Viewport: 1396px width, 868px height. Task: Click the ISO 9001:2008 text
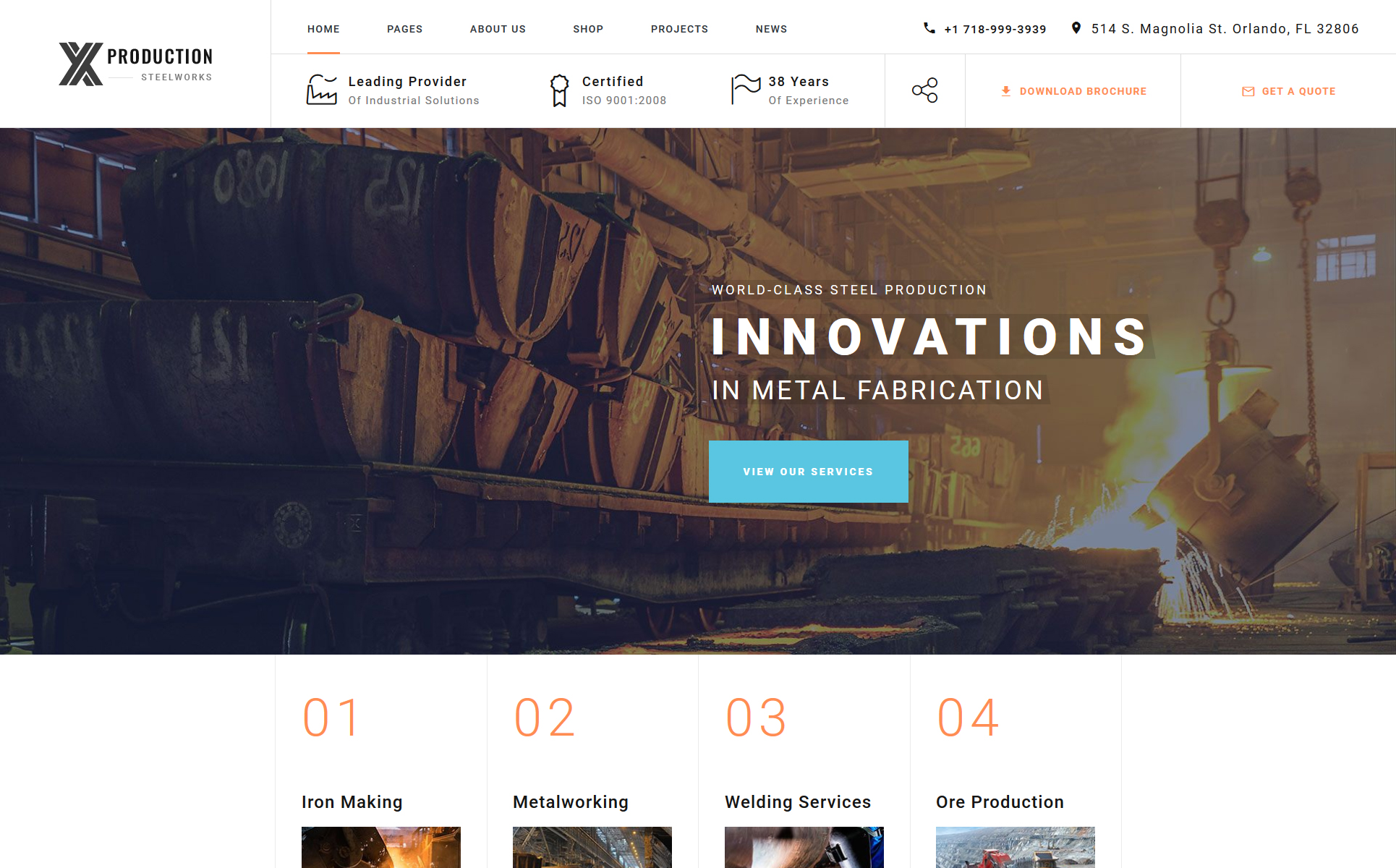point(624,101)
